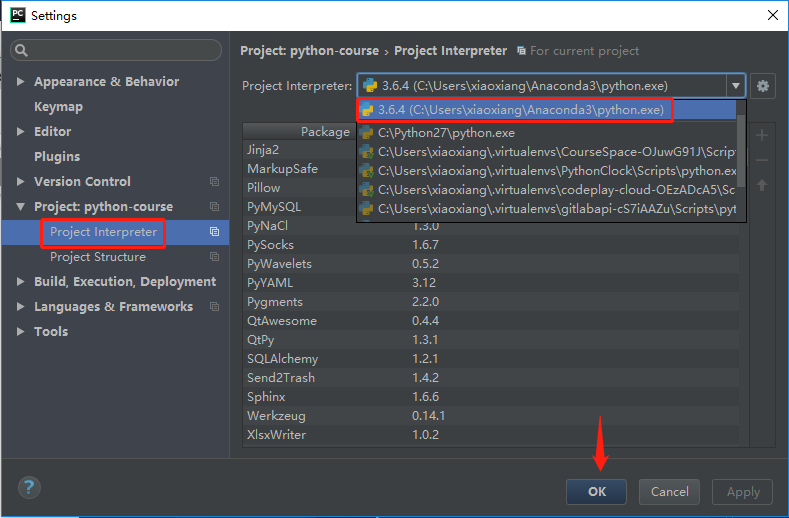Select the QtPy package row
789x518 pixels.
[491, 340]
